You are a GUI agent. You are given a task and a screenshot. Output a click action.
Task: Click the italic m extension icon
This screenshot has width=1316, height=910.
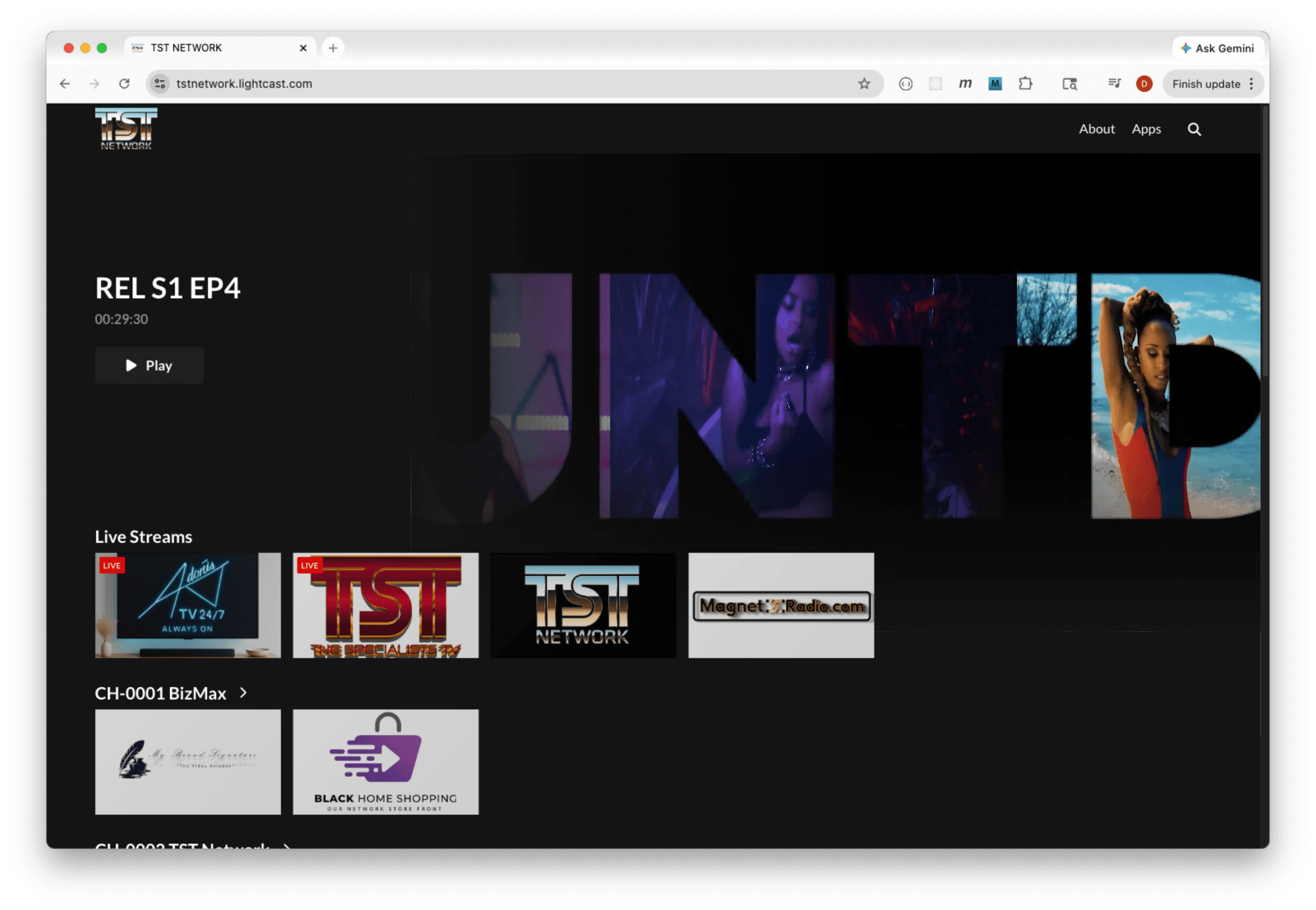tap(965, 84)
